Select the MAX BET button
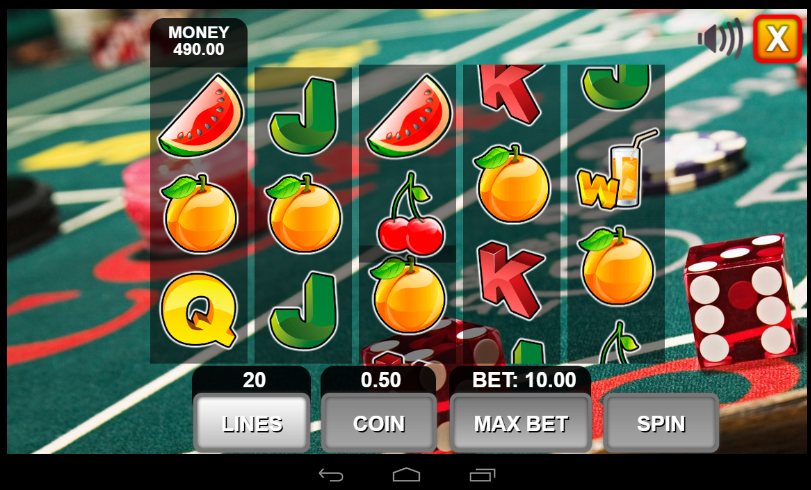Image resolution: width=811 pixels, height=490 pixels. pyautogui.click(x=521, y=423)
